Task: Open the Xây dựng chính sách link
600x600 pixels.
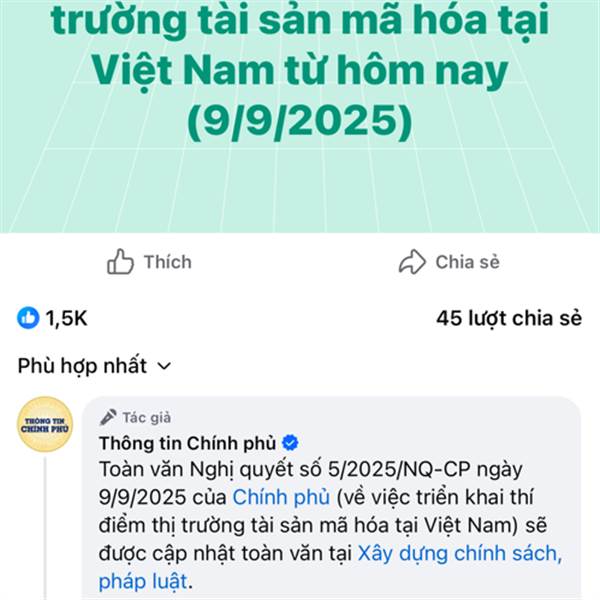Action: coord(460,553)
